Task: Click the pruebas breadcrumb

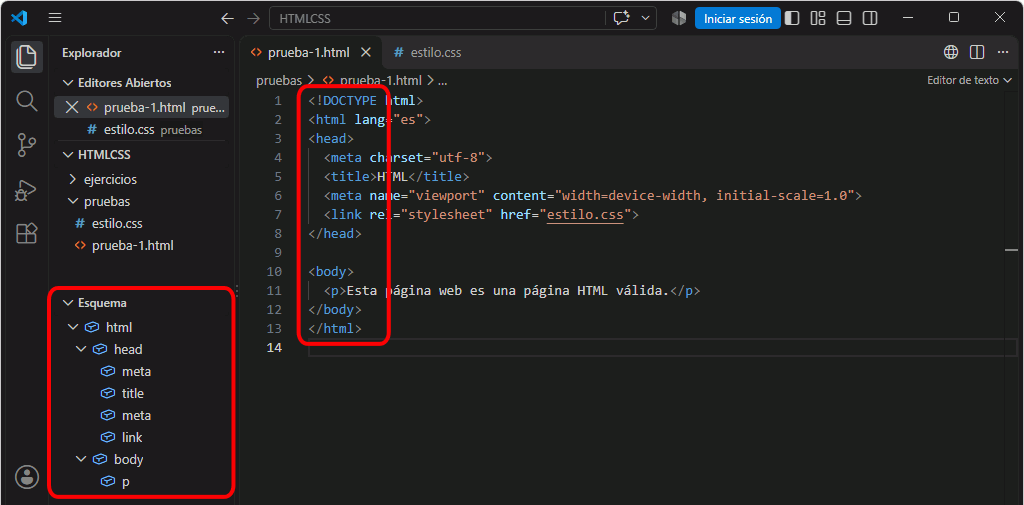Action: pos(279,80)
